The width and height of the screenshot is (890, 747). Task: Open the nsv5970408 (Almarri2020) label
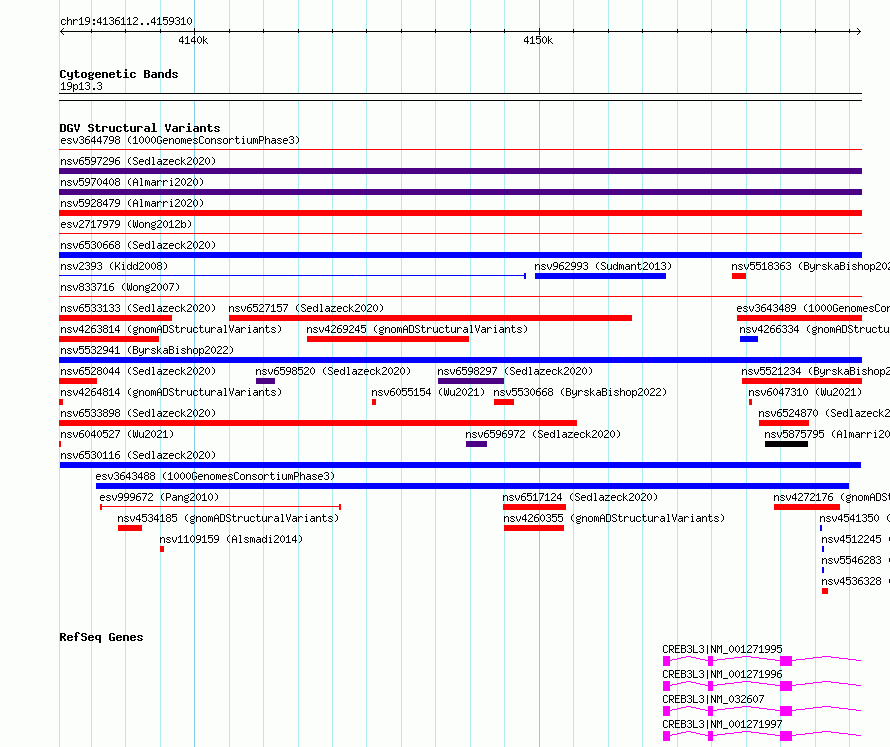[132, 182]
